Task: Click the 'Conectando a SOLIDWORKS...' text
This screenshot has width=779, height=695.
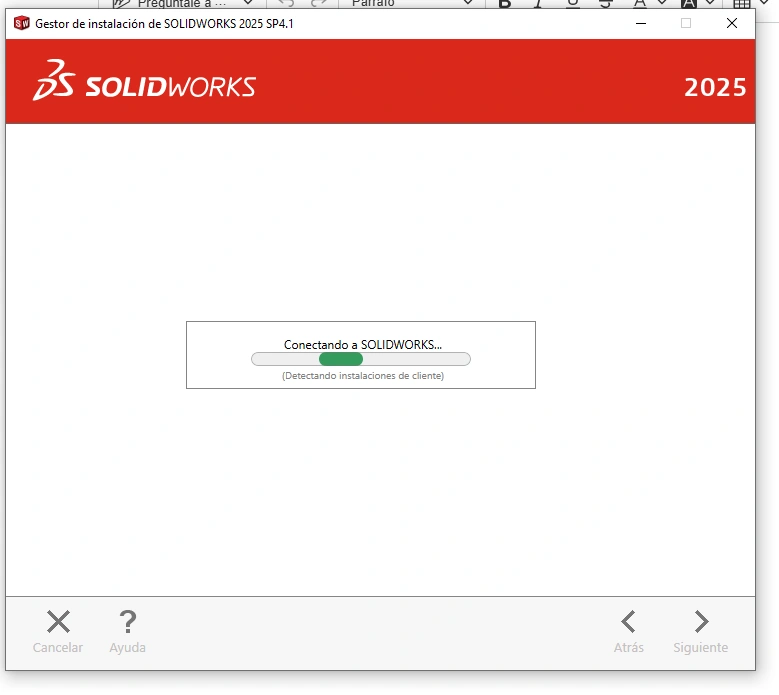Action: tap(363, 344)
